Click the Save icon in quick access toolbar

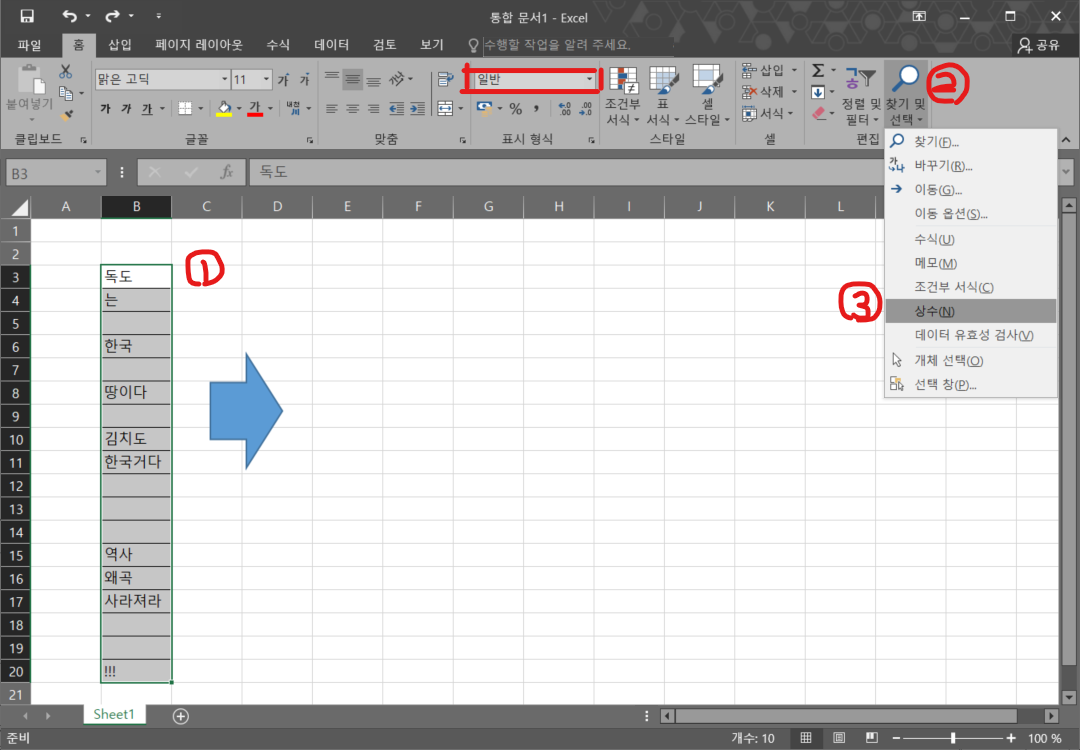coord(26,16)
